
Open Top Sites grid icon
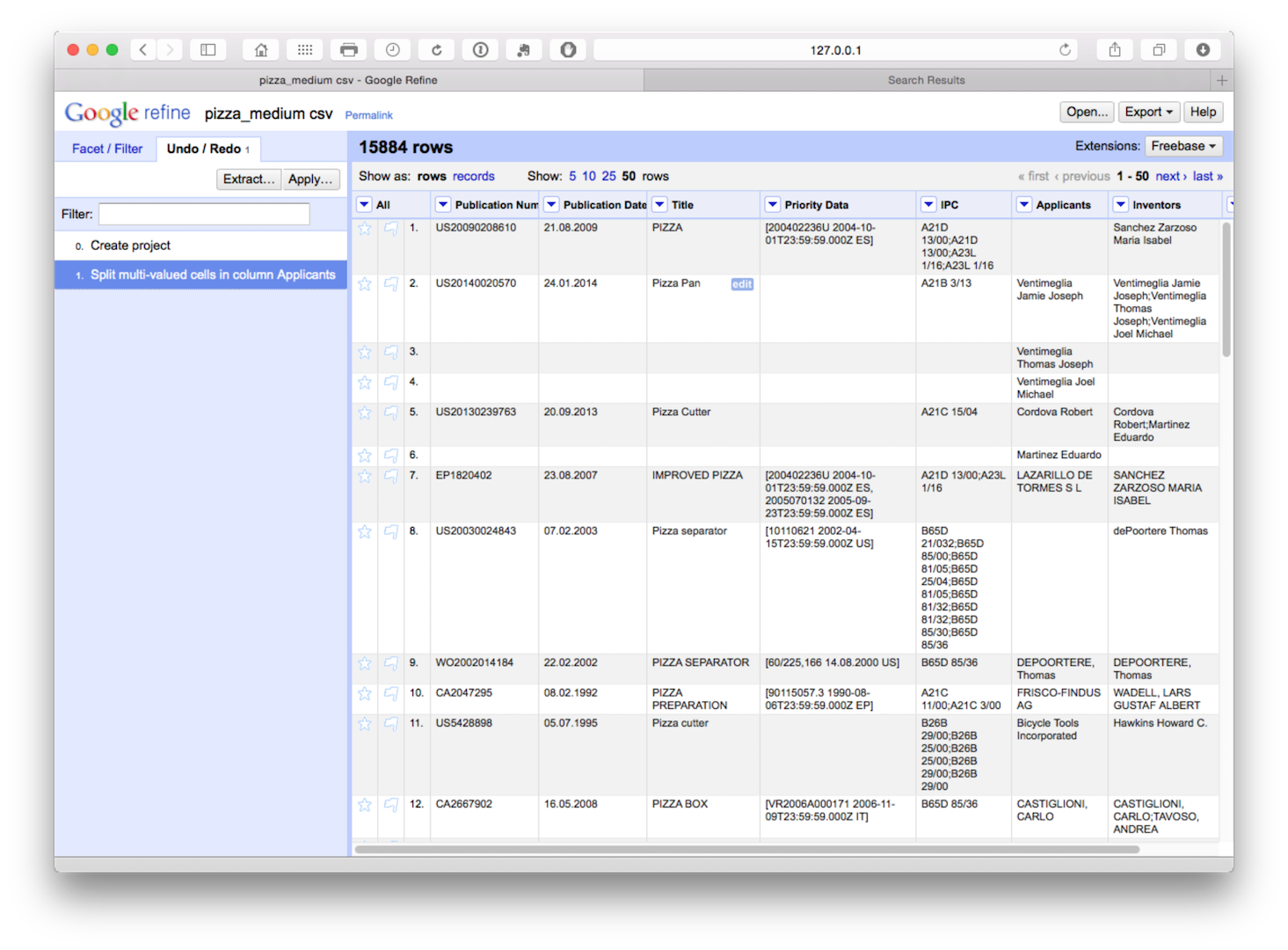tap(305, 50)
